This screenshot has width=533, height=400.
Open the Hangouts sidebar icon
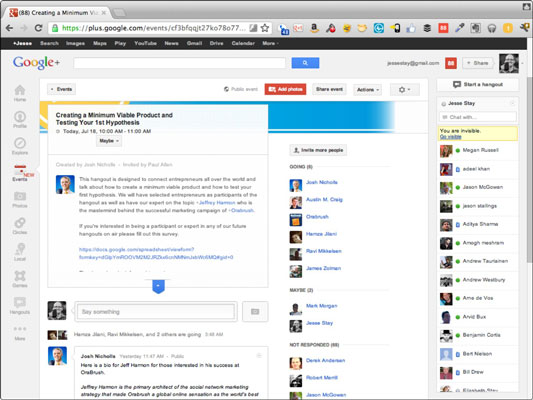tap(20, 302)
